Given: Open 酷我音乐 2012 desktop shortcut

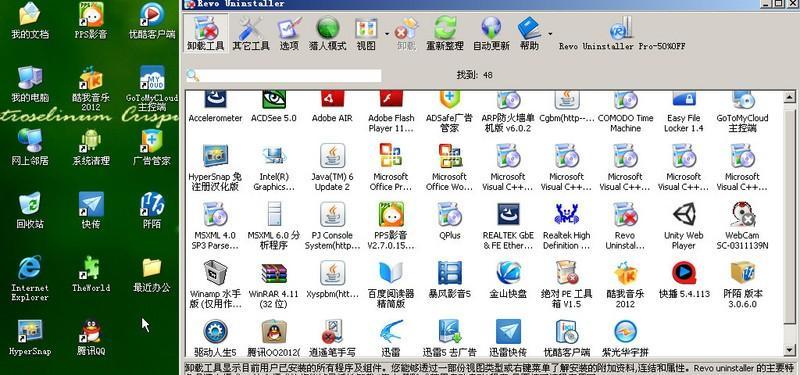Looking at the screenshot, I should tap(91, 89).
